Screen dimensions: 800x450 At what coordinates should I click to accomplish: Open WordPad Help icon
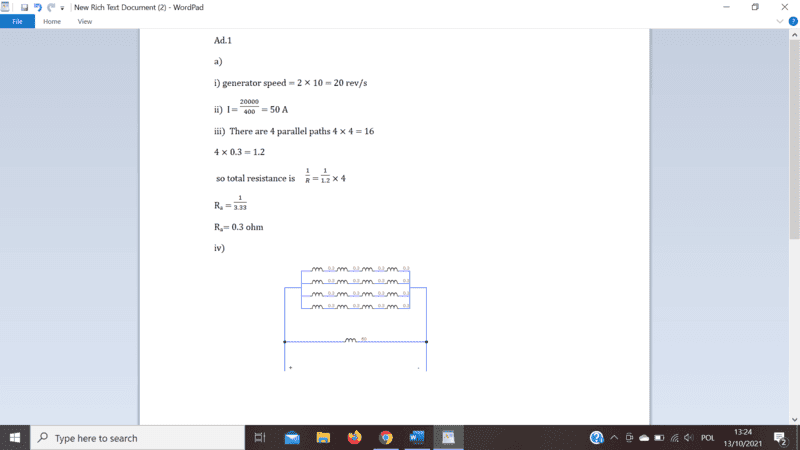tap(793, 21)
